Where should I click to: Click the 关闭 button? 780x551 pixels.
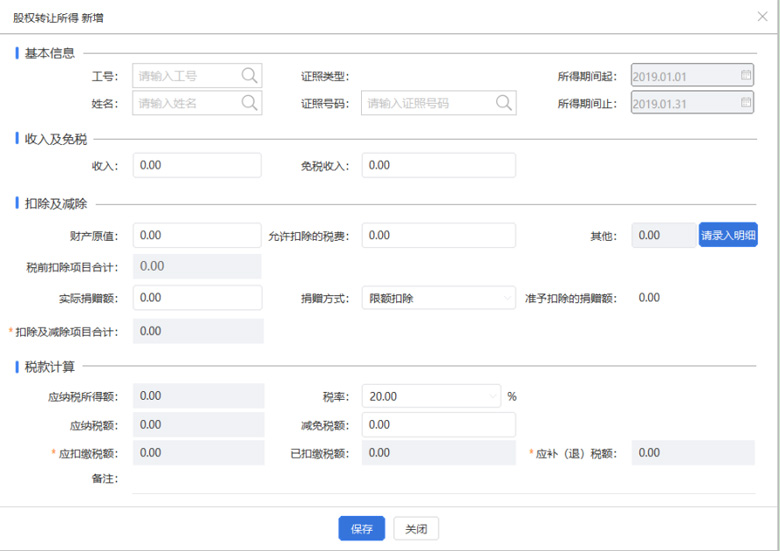[415, 529]
